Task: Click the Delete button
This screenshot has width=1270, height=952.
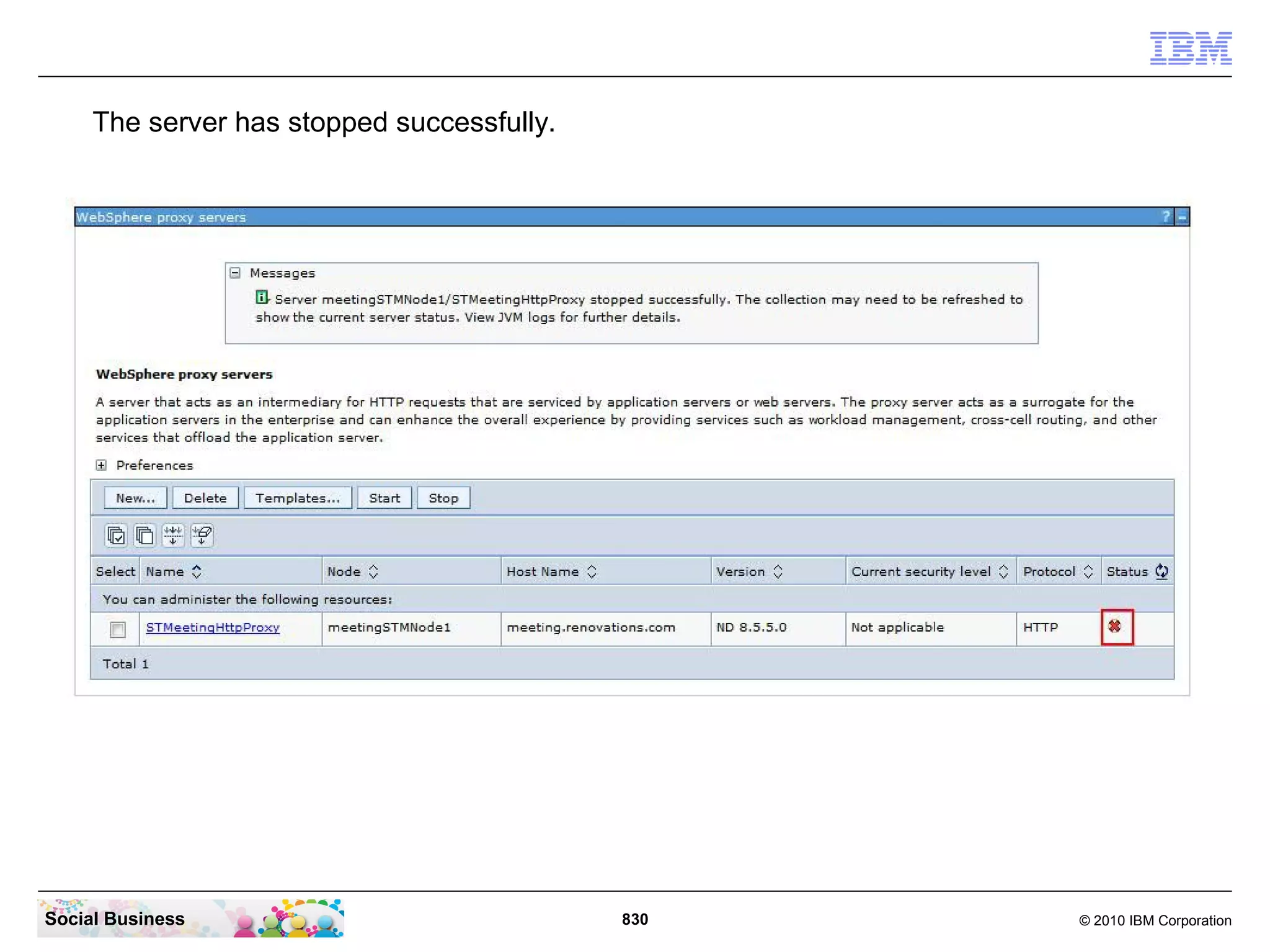Action: [x=205, y=498]
